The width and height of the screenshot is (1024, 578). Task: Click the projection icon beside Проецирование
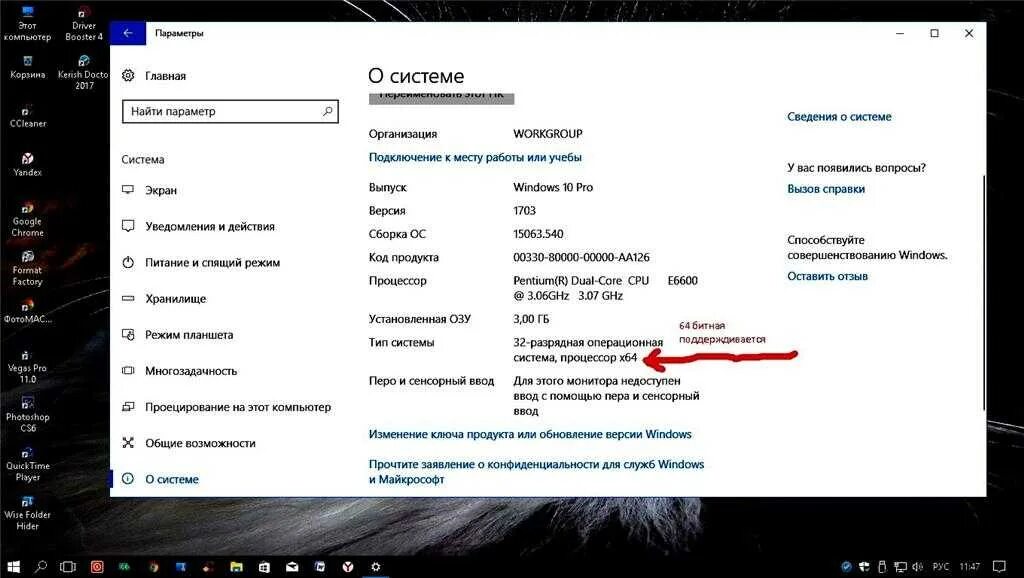click(128, 407)
